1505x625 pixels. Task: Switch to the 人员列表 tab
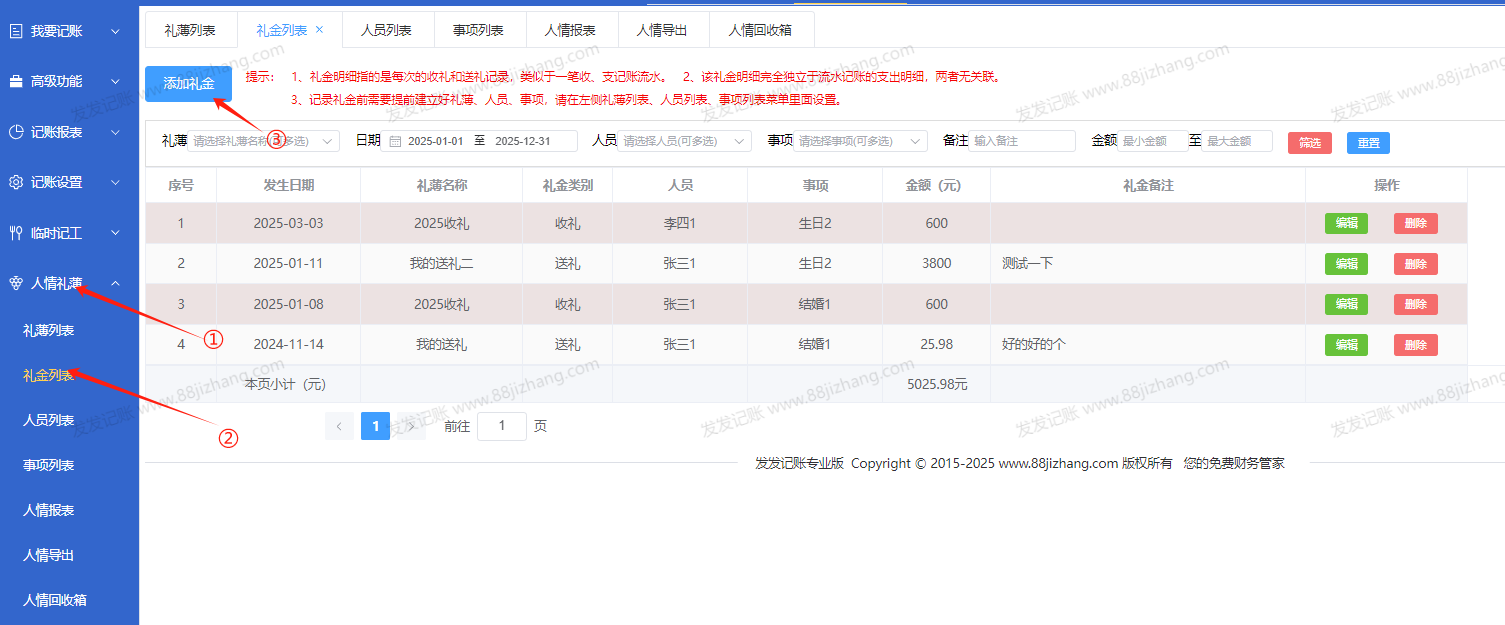pyautogui.click(x=386, y=30)
